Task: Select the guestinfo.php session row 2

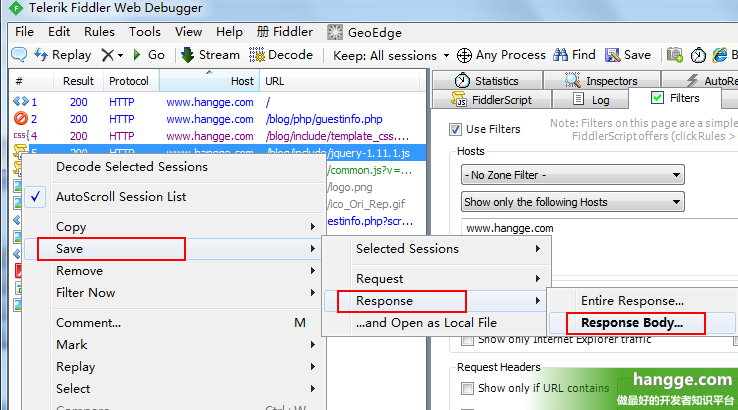Action: (x=218, y=119)
